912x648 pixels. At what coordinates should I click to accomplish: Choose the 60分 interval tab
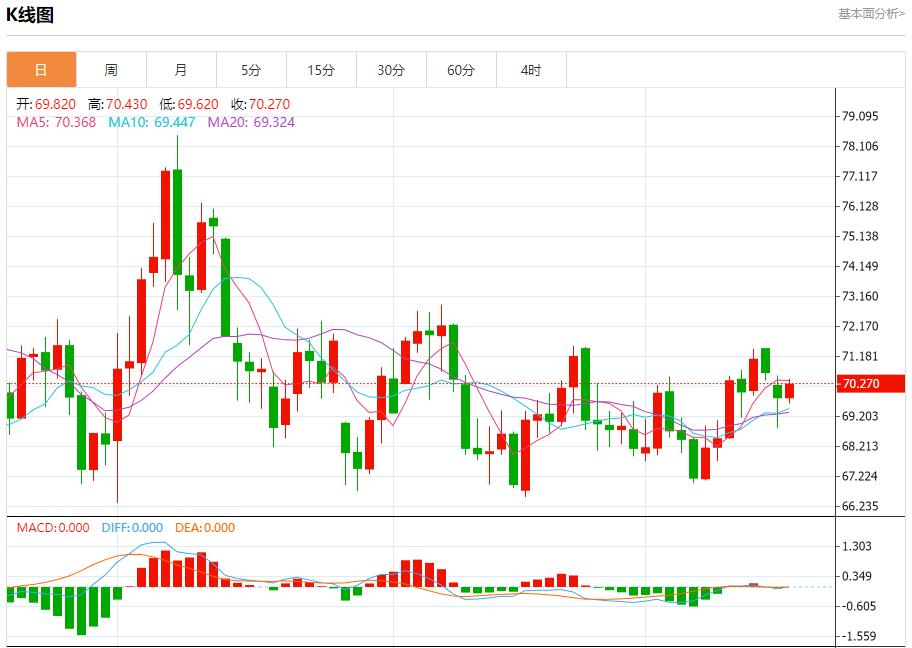point(461,70)
